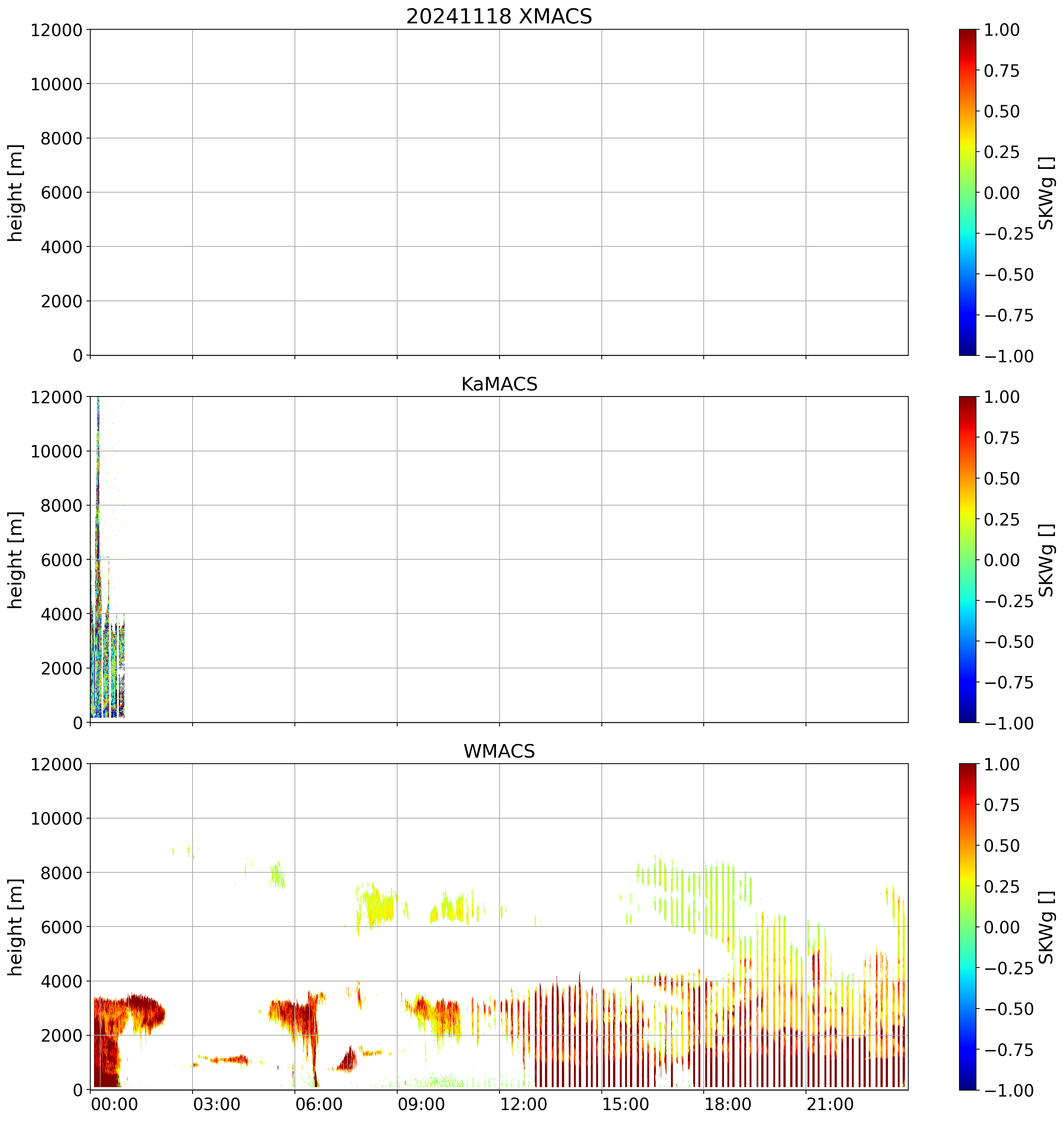1064x1121 pixels.
Task: Click the 8000 tick on the XMACS y-axis
Action: pos(61,138)
